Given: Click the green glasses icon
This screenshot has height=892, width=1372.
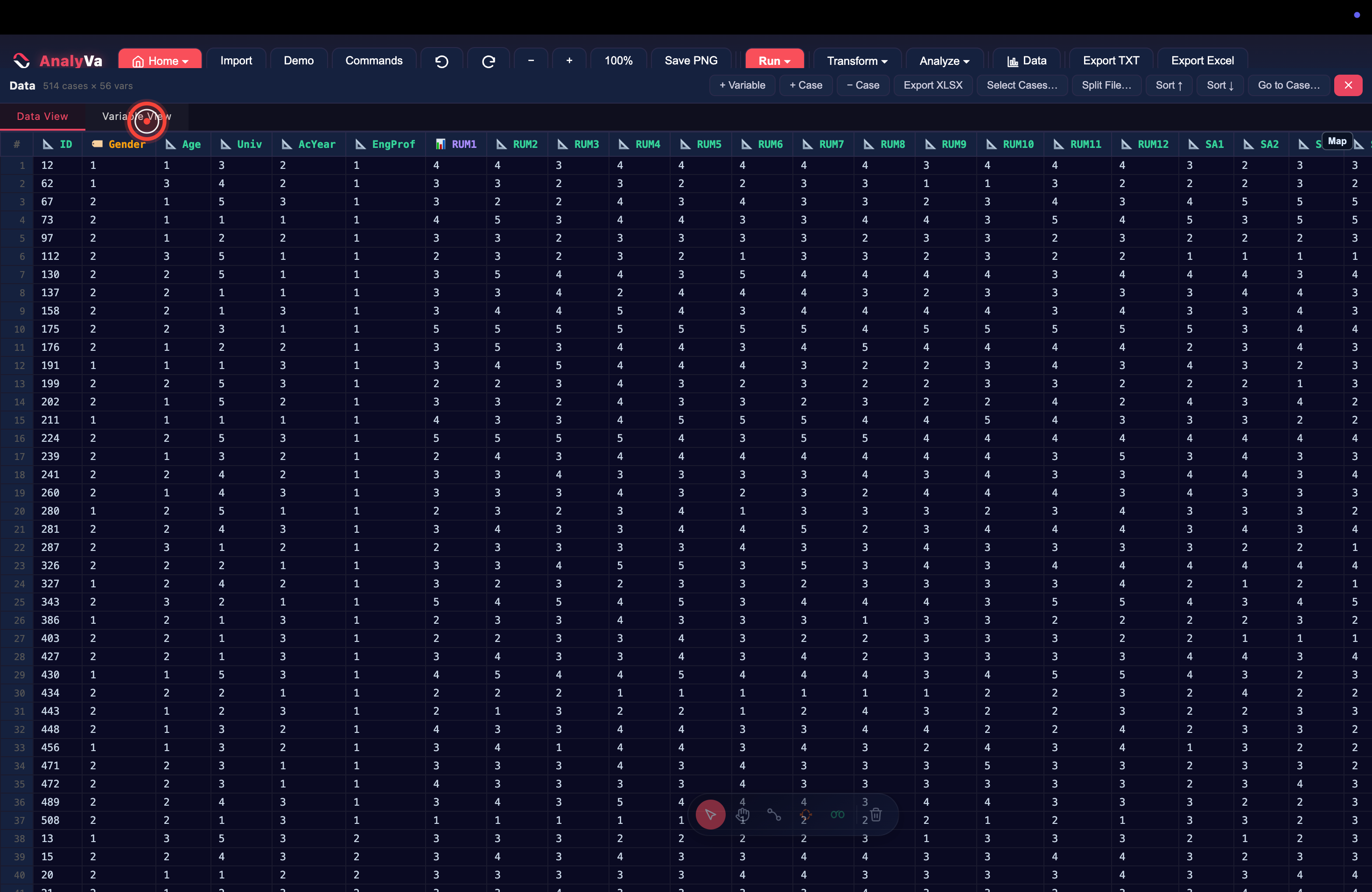Looking at the screenshot, I should pos(837,815).
